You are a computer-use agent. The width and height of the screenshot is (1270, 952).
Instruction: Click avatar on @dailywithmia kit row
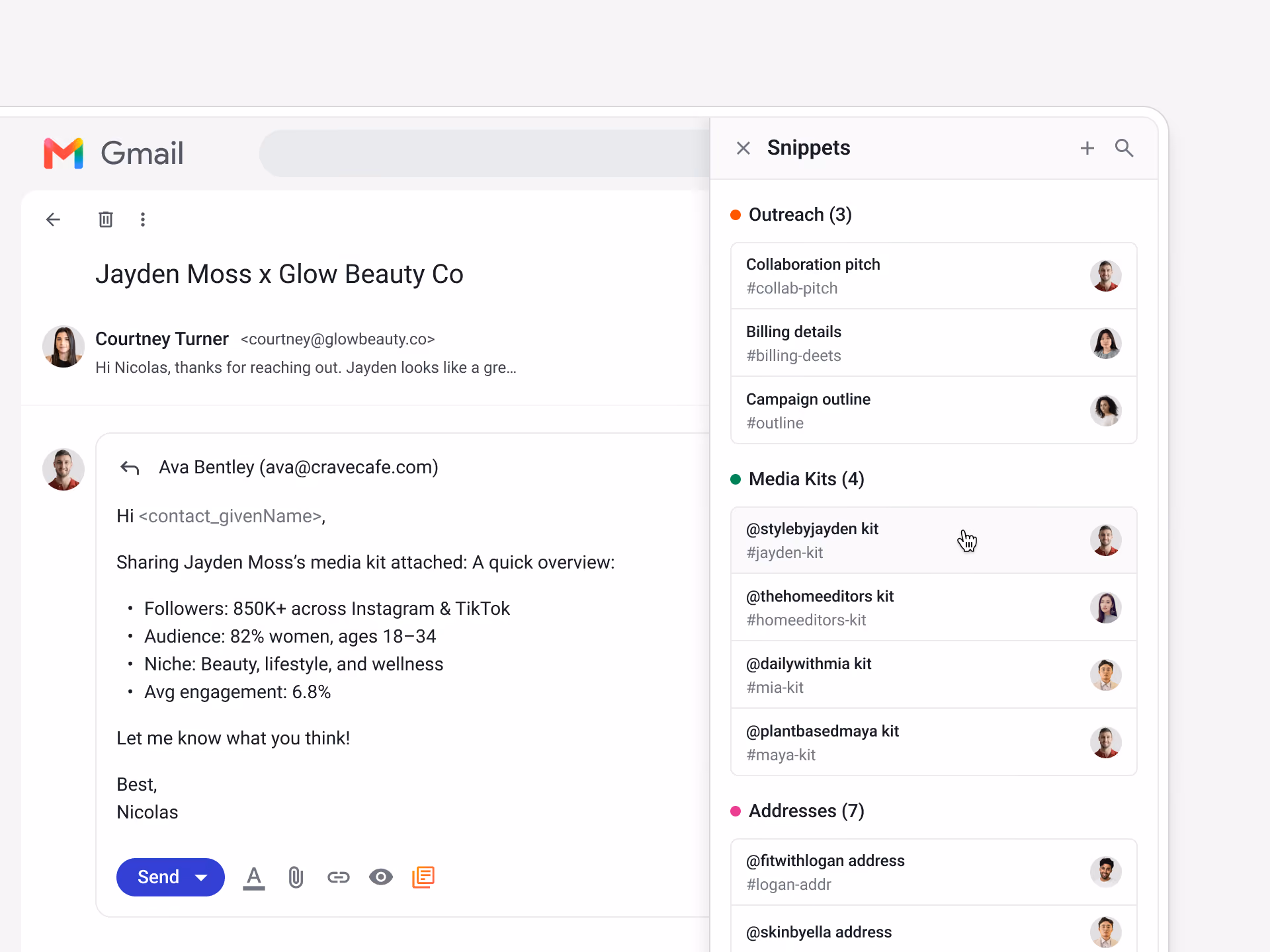point(1106,675)
